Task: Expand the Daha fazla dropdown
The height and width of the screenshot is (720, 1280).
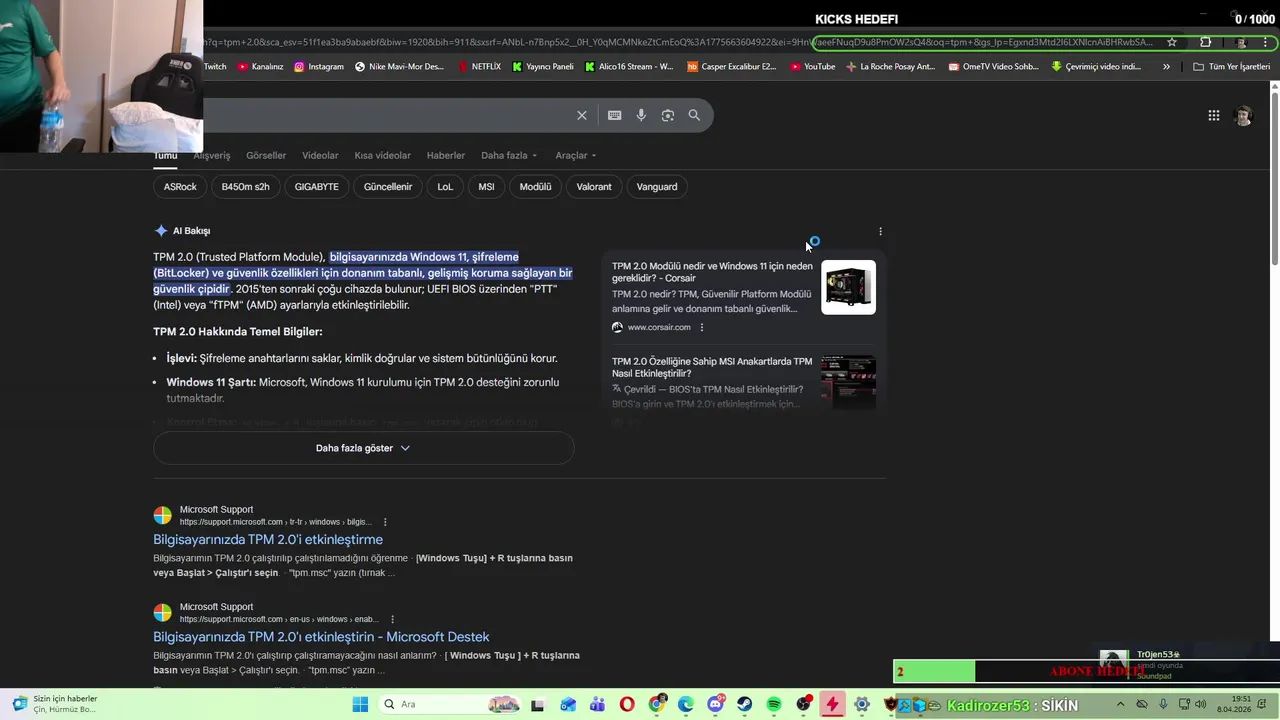Action: click(509, 155)
